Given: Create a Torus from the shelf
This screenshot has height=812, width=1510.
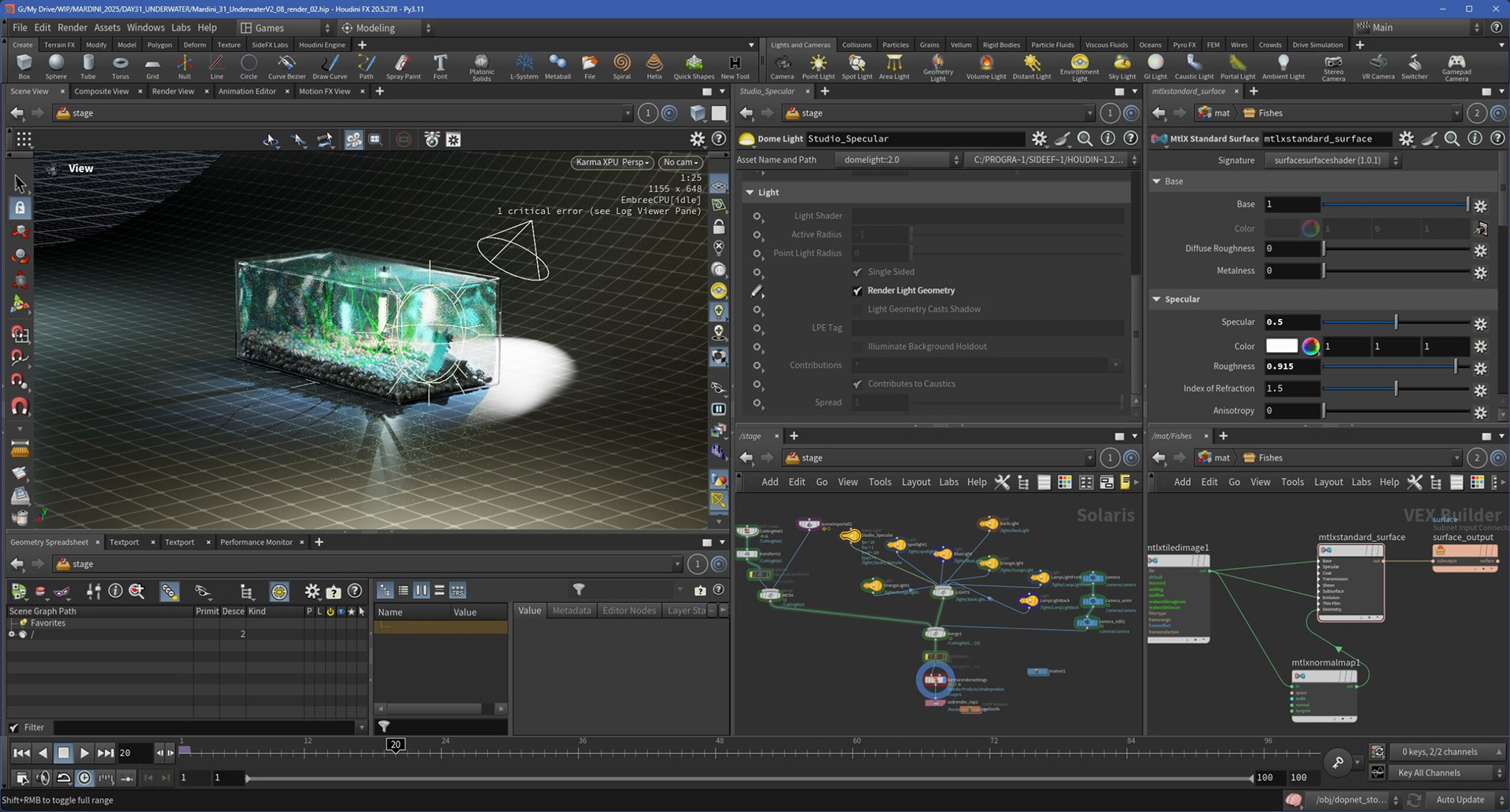Looking at the screenshot, I should point(120,67).
